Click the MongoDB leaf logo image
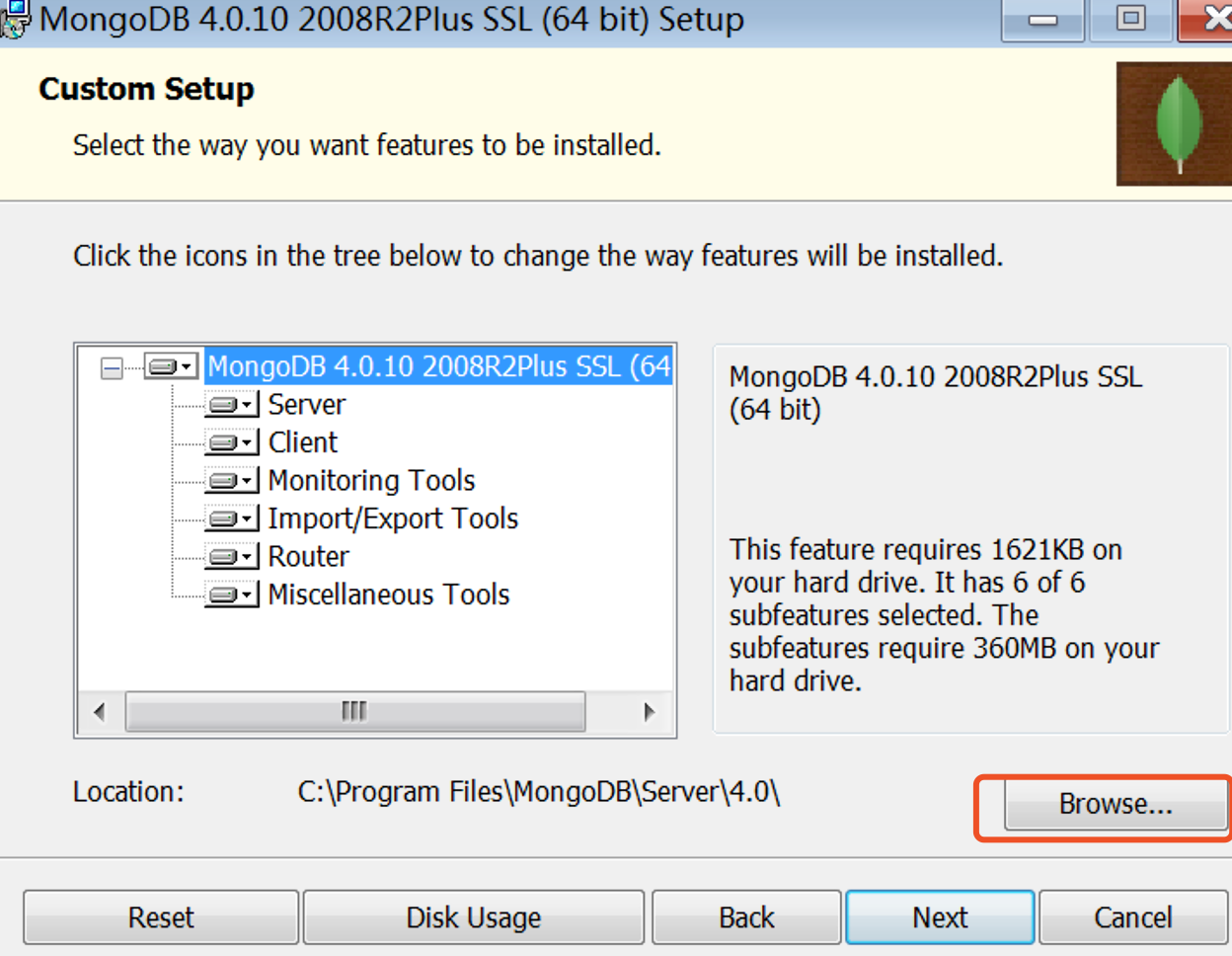This screenshot has width=1232, height=956. click(x=1175, y=124)
